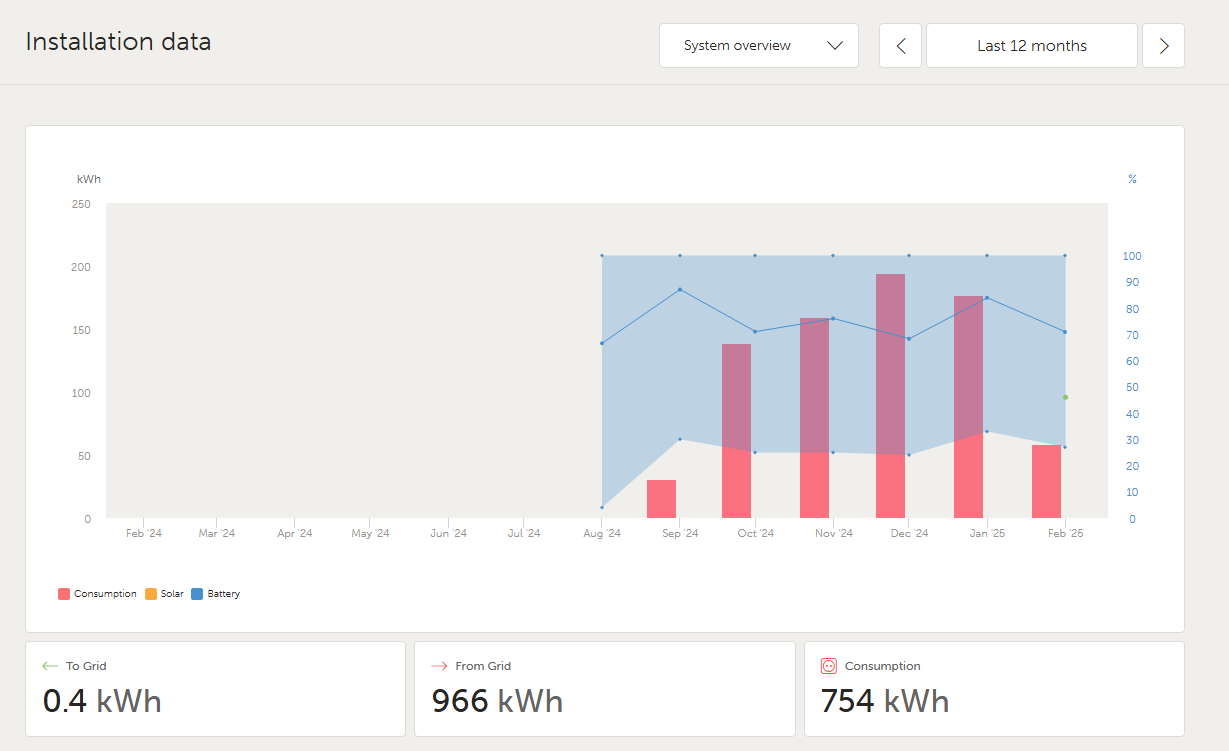
Task: Click the Consumption socket icon
Action: click(x=828, y=666)
